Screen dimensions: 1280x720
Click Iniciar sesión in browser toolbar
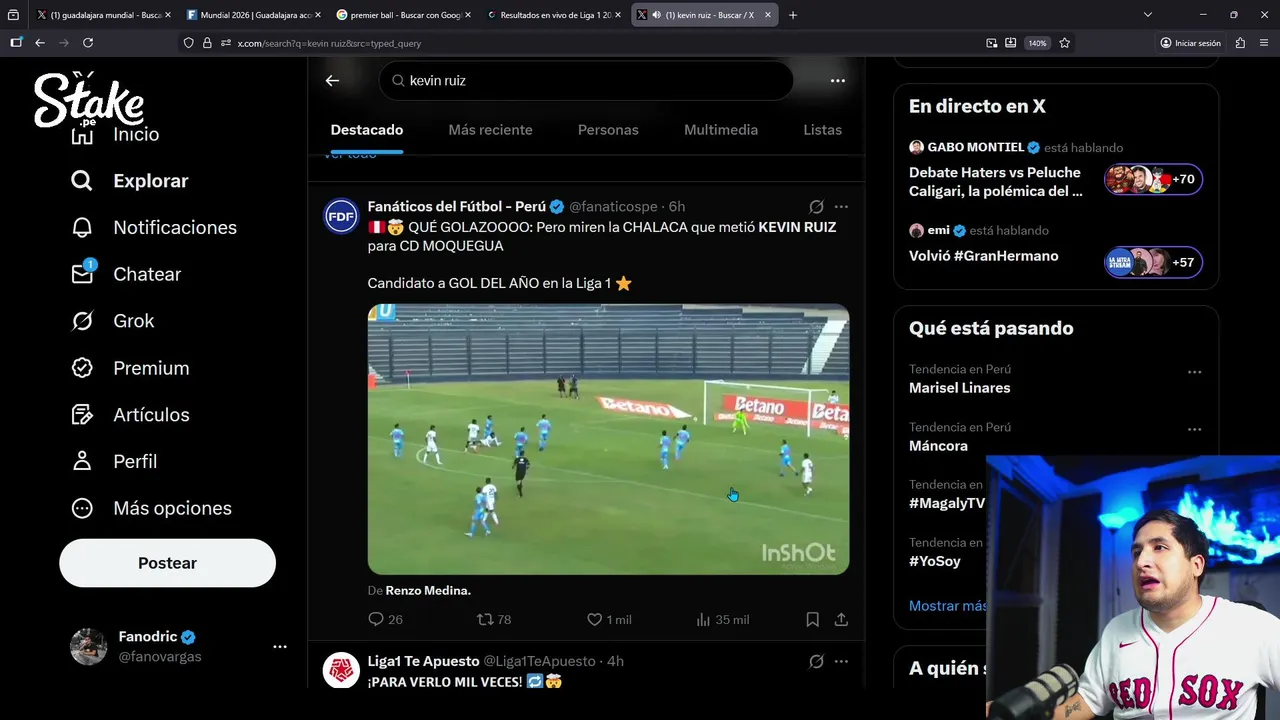click(1191, 43)
